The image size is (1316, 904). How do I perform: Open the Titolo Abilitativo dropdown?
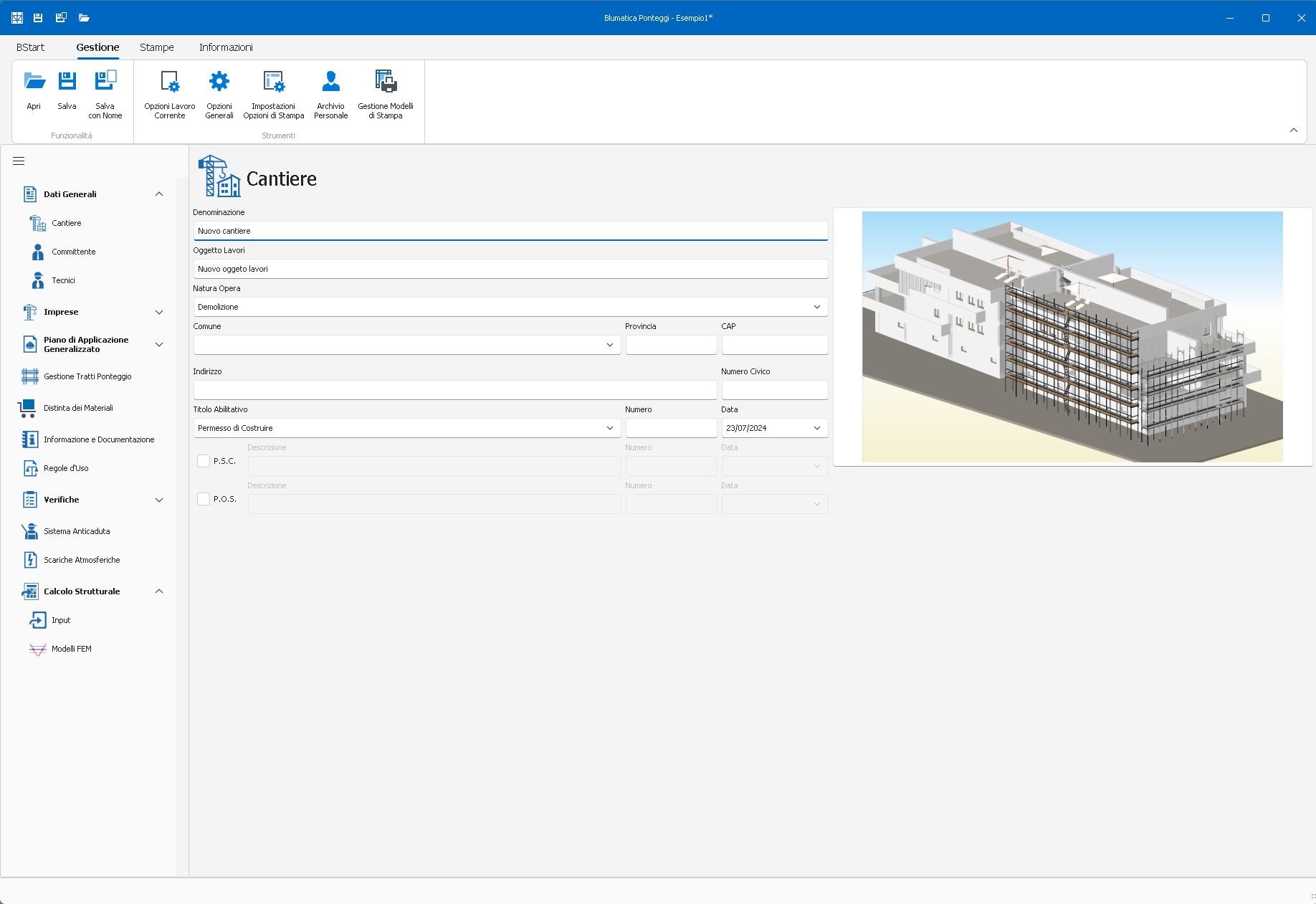pos(609,428)
